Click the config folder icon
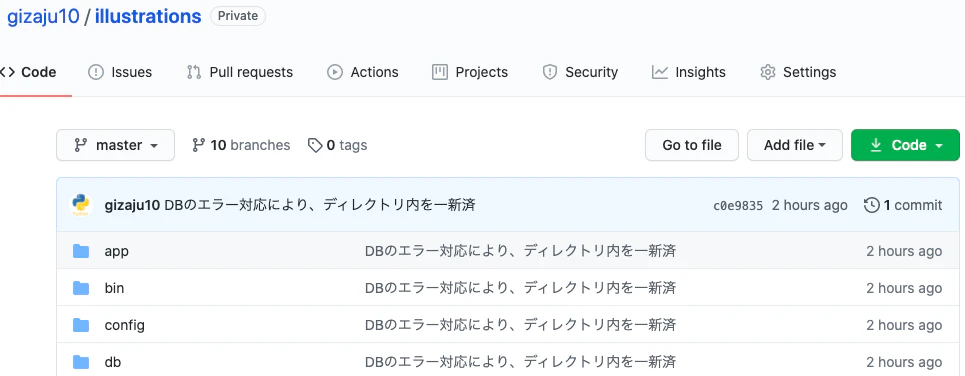The width and height of the screenshot is (965, 376). point(81,325)
